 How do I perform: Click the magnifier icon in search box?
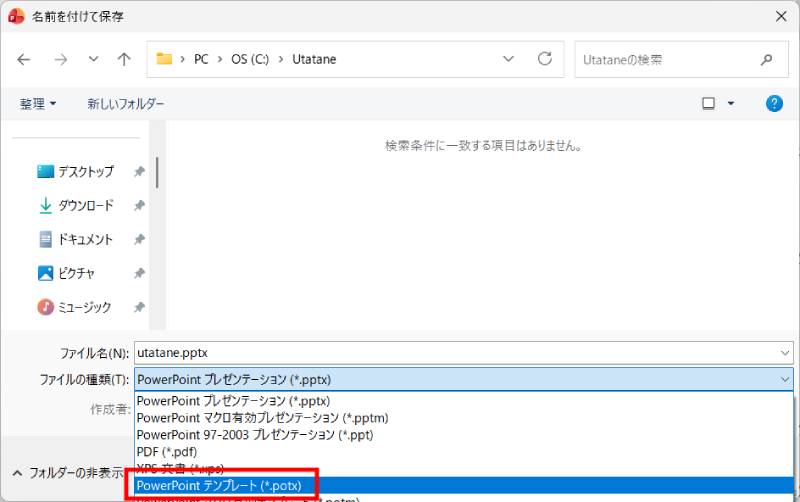pos(767,60)
